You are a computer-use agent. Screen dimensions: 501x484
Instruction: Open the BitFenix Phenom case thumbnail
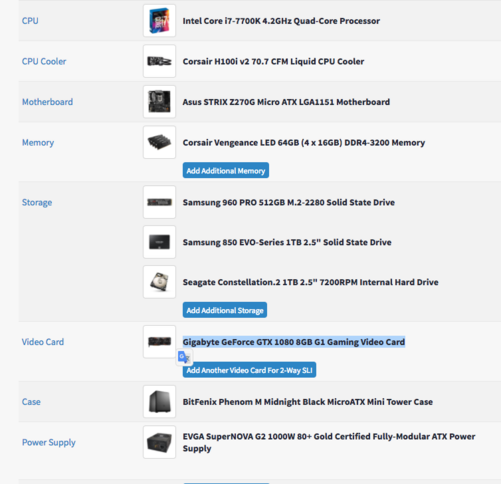click(159, 402)
